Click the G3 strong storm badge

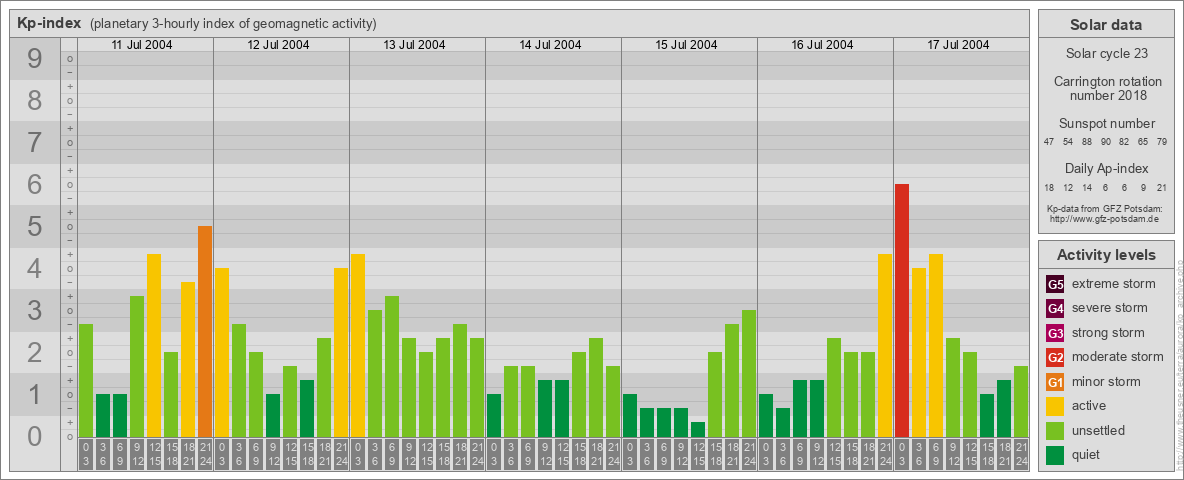pyautogui.click(x=1055, y=333)
